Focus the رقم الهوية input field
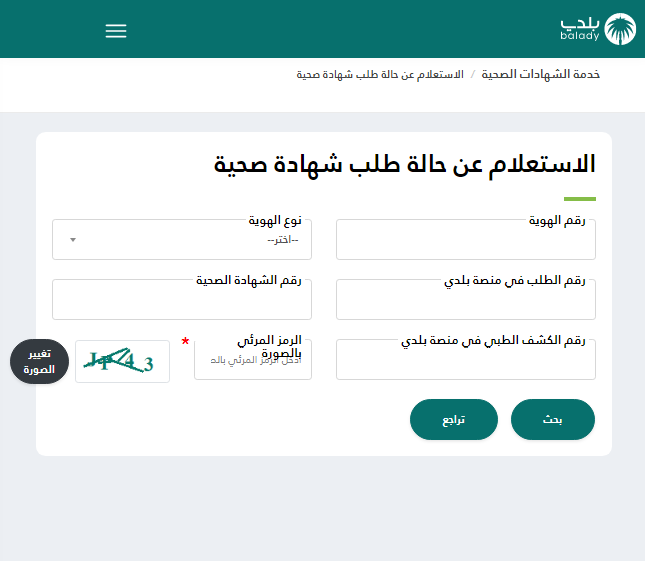The image size is (645, 561). (465, 242)
